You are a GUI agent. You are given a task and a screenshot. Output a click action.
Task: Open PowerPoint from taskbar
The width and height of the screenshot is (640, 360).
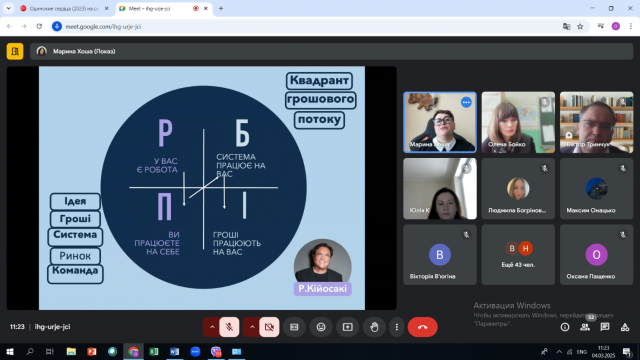coord(91,351)
